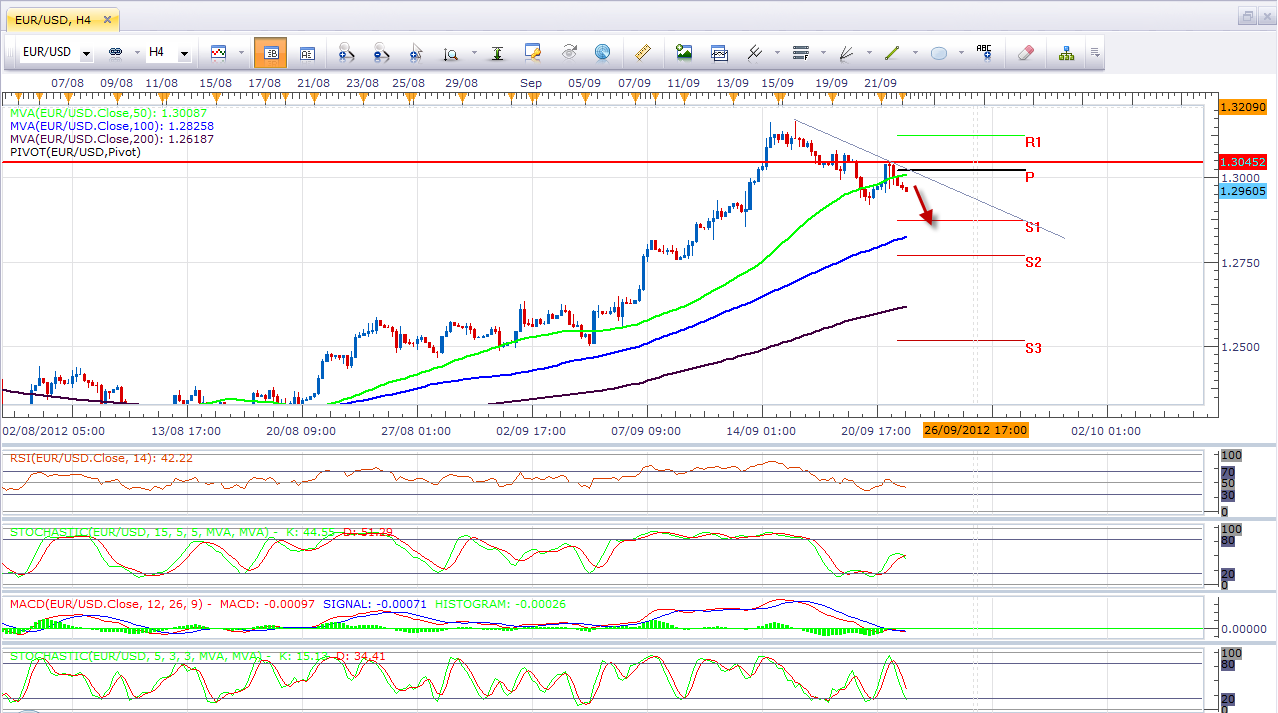Click the add image icon
The height and width of the screenshot is (713, 1278).
[x=684, y=52]
